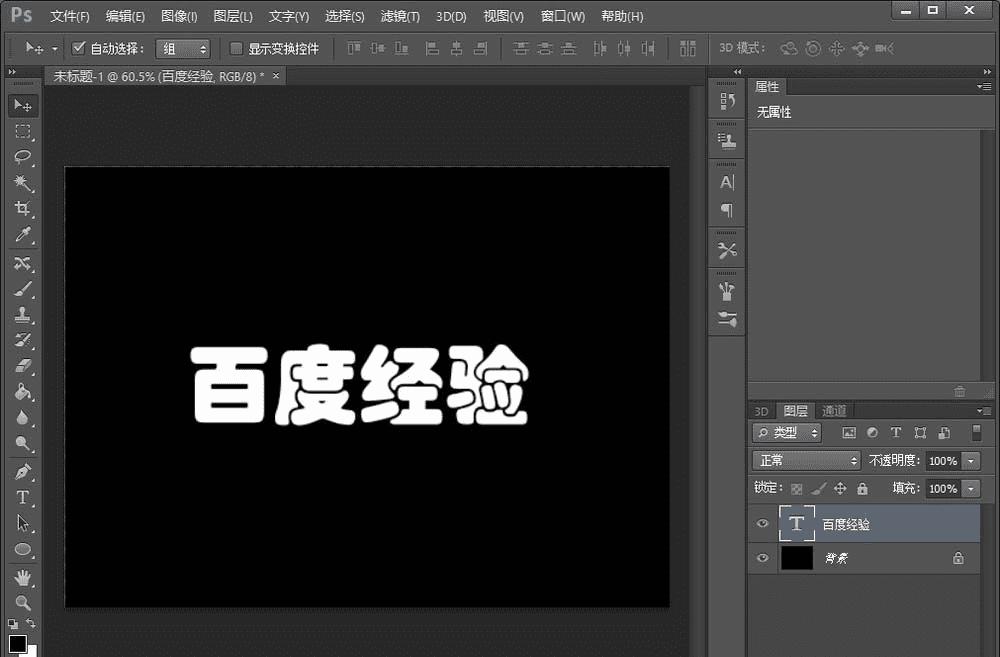Select the Lasso tool
The image size is (1000, 657).
(23, 157)
